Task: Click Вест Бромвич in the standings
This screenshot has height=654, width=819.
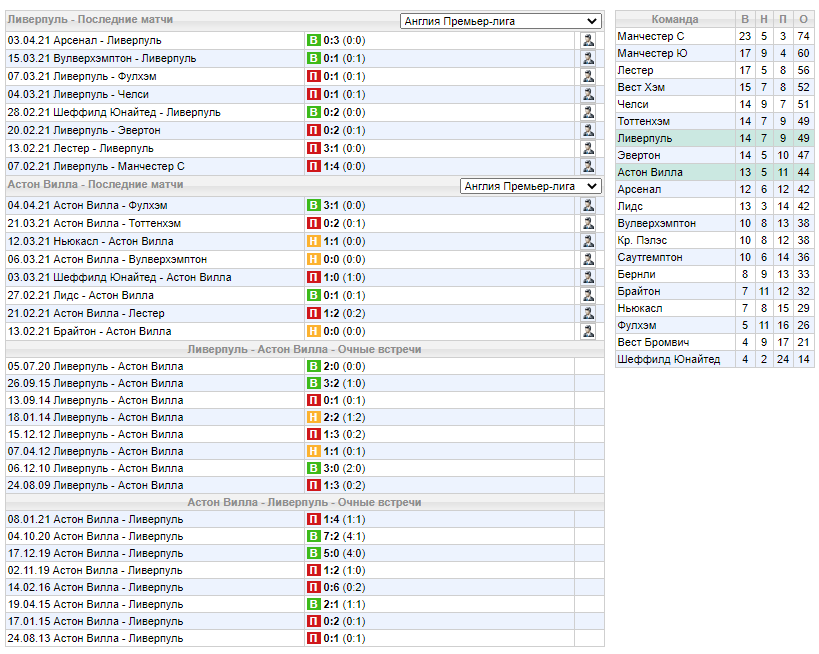Action: coord(653,342)
